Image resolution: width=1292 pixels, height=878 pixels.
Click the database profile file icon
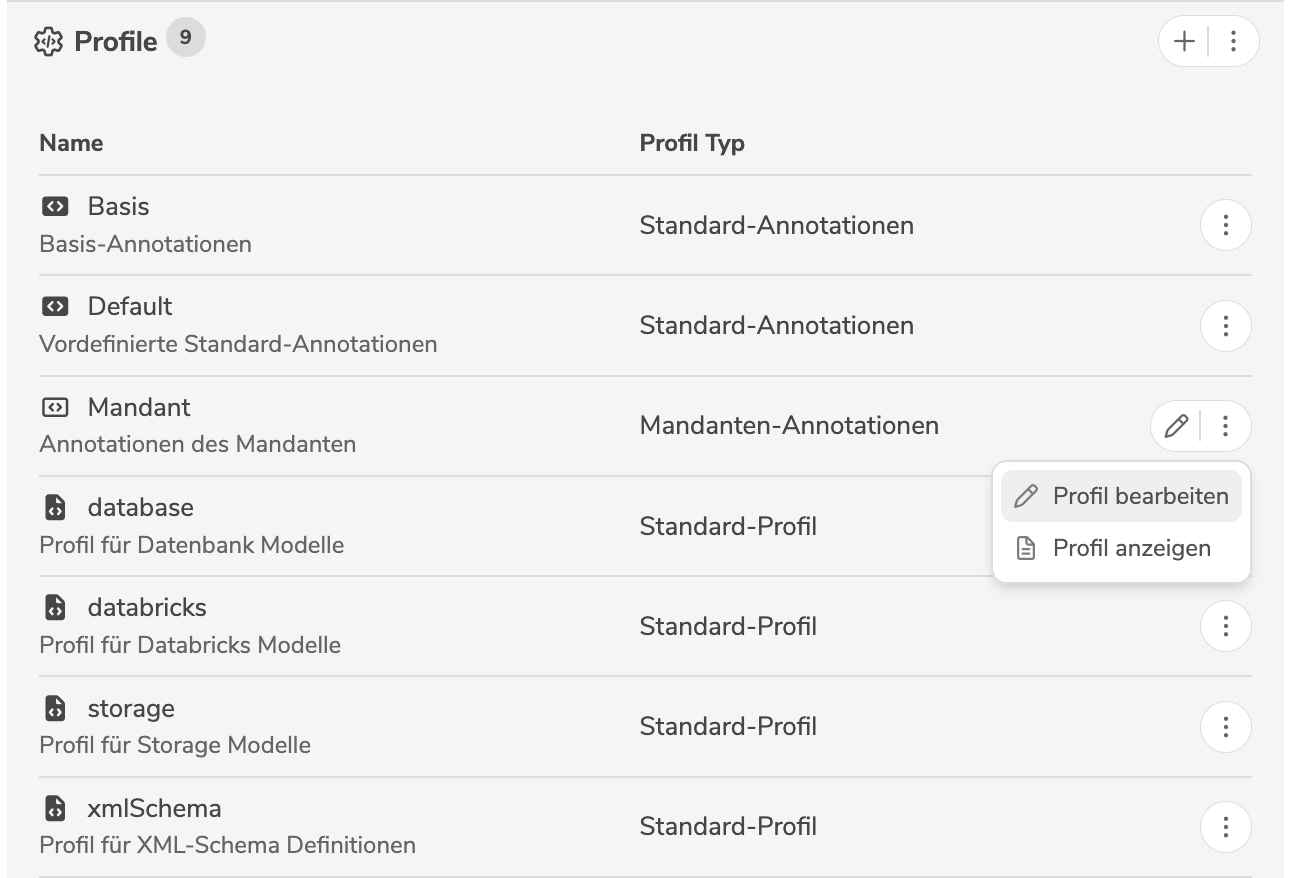(x=55, y=508)
